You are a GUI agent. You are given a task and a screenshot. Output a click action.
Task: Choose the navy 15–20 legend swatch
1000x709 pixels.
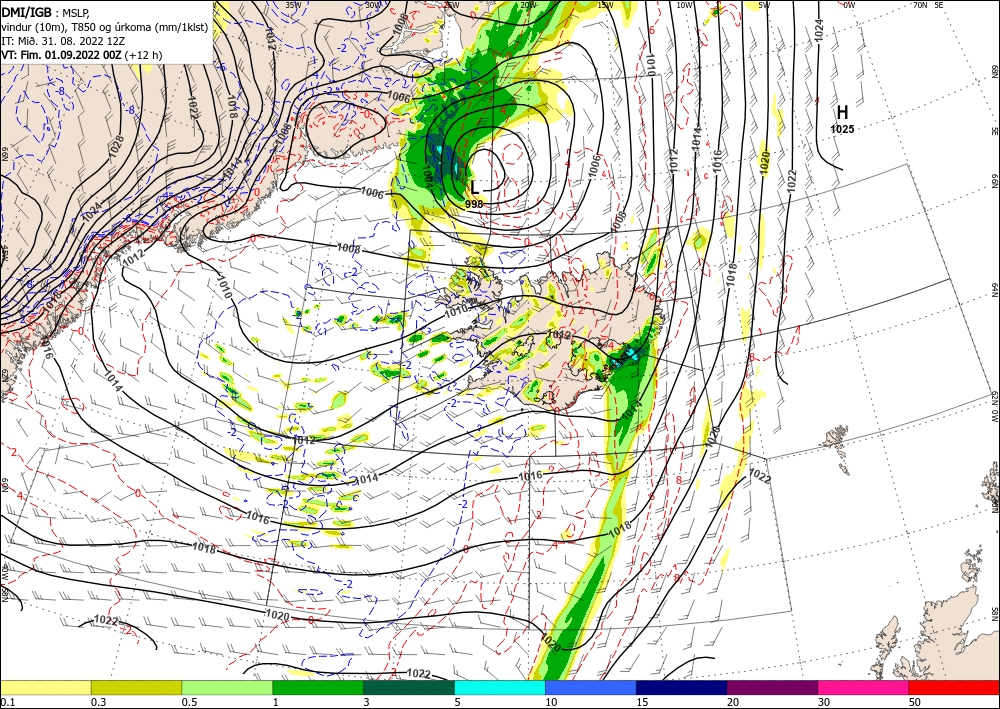(682, 687)
